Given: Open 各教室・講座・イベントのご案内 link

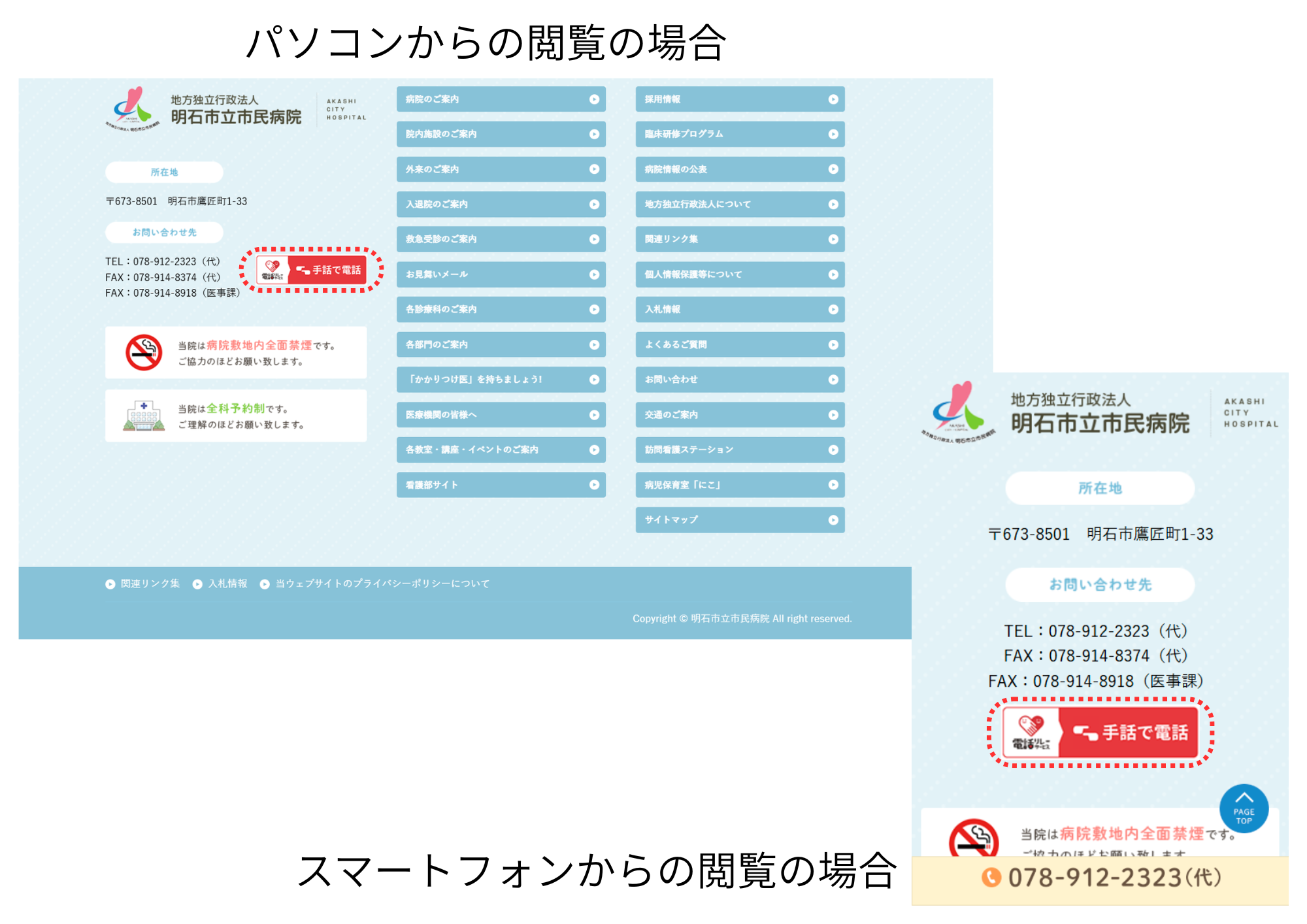Looking at the screenshot, I should 501,450.
